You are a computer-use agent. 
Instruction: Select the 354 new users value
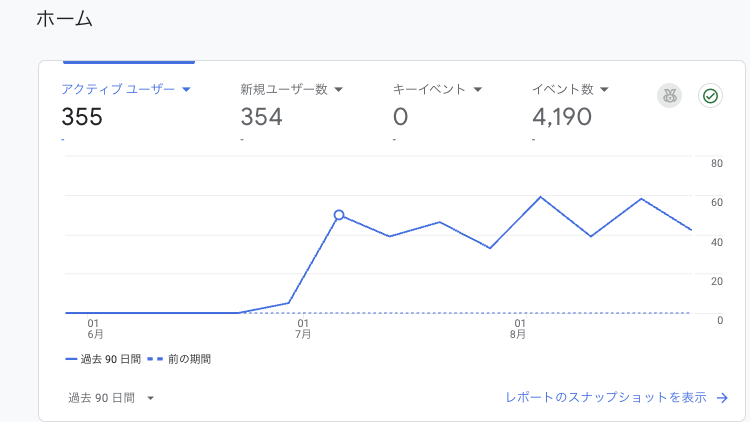click(261, 117)
